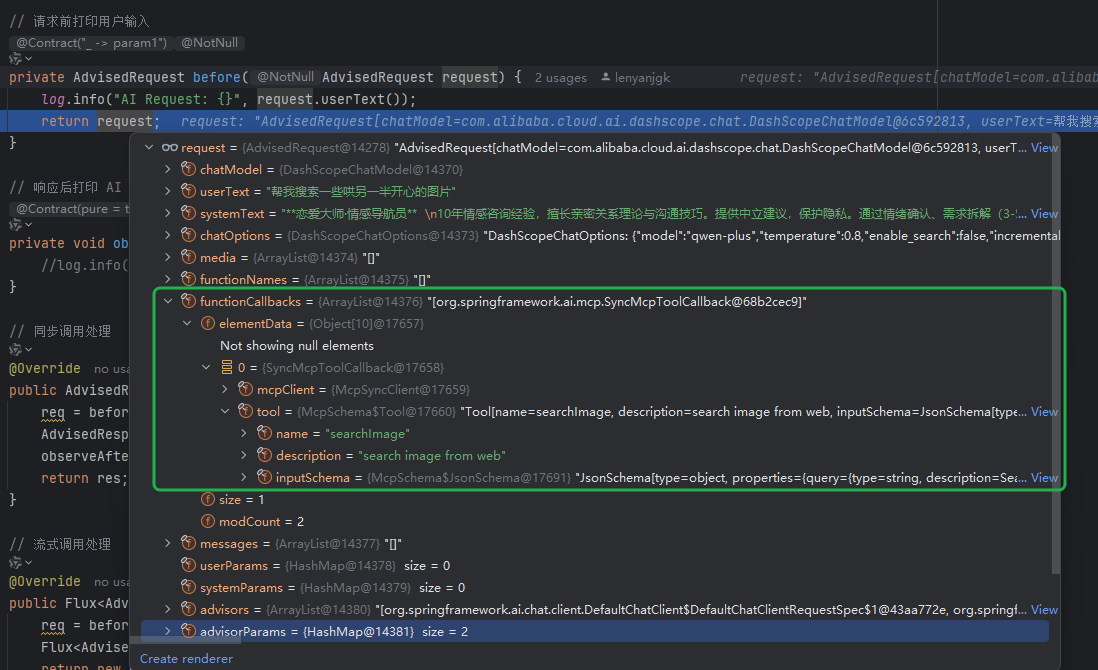Click the field icon of messages
The image size is (1098, 670).
coord(188,543)
